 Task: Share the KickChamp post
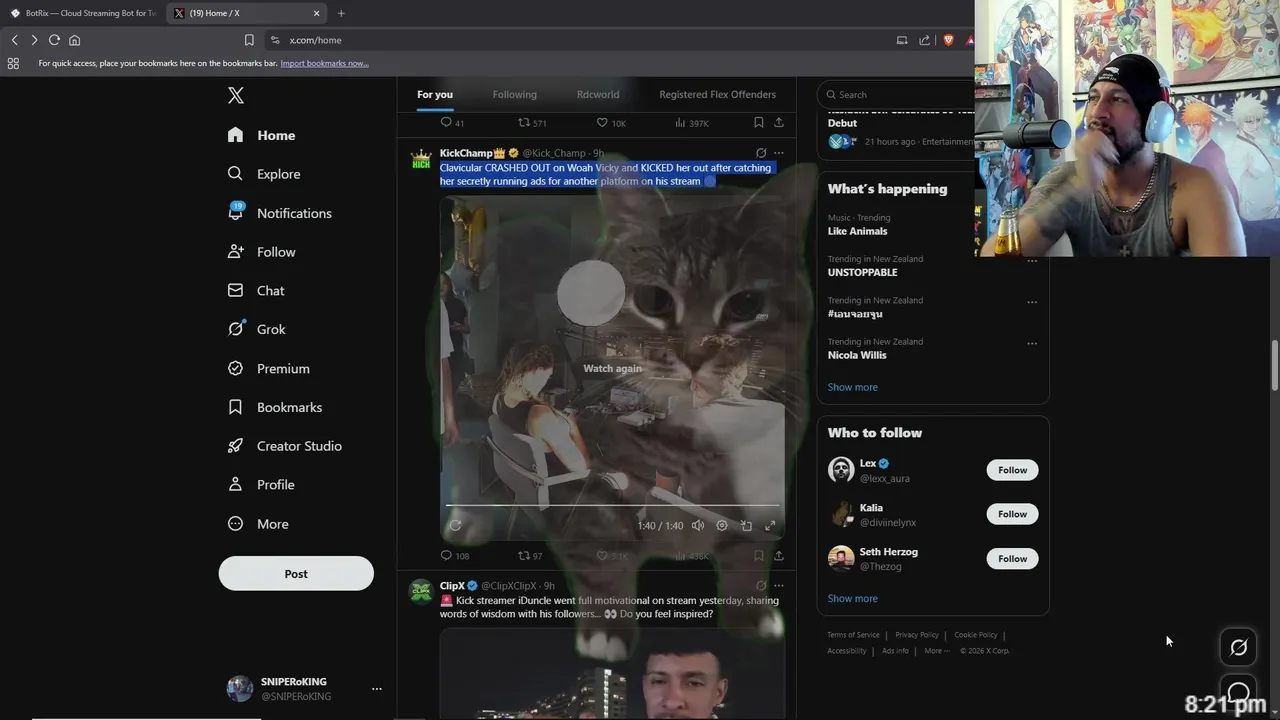tap(779, 556)
